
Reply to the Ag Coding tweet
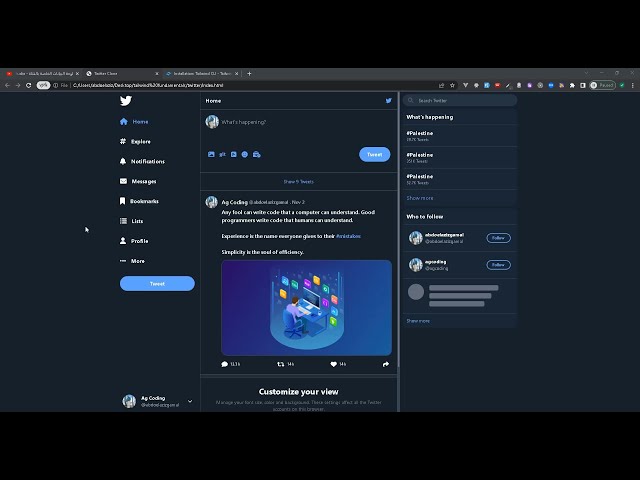pos(224,364)
